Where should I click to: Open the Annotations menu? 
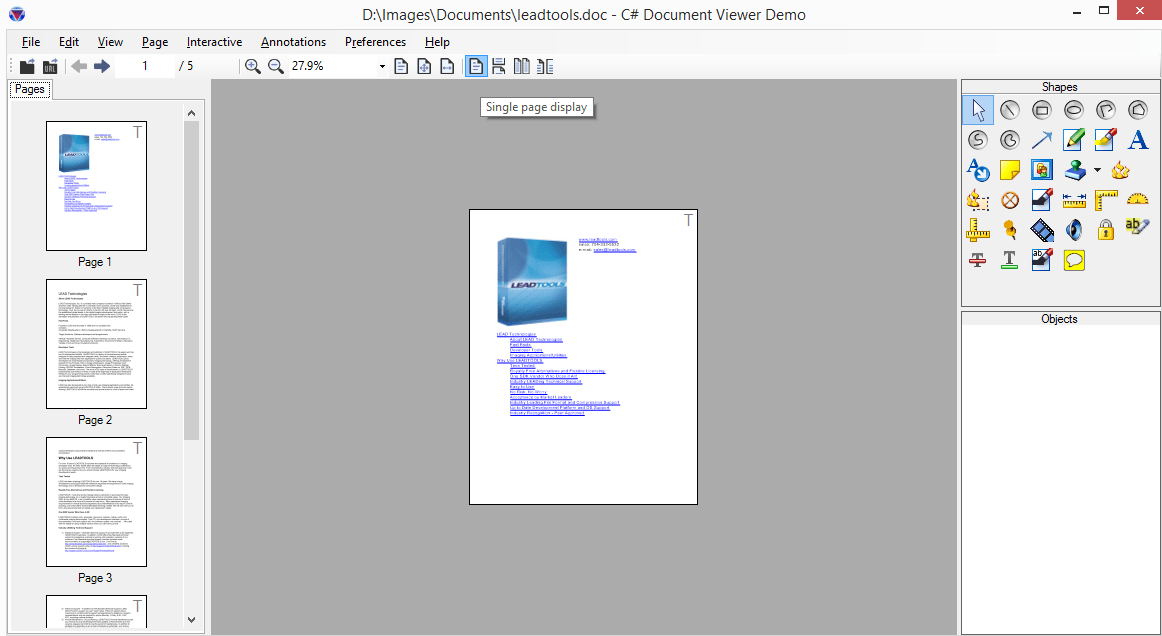coord(293,42)
